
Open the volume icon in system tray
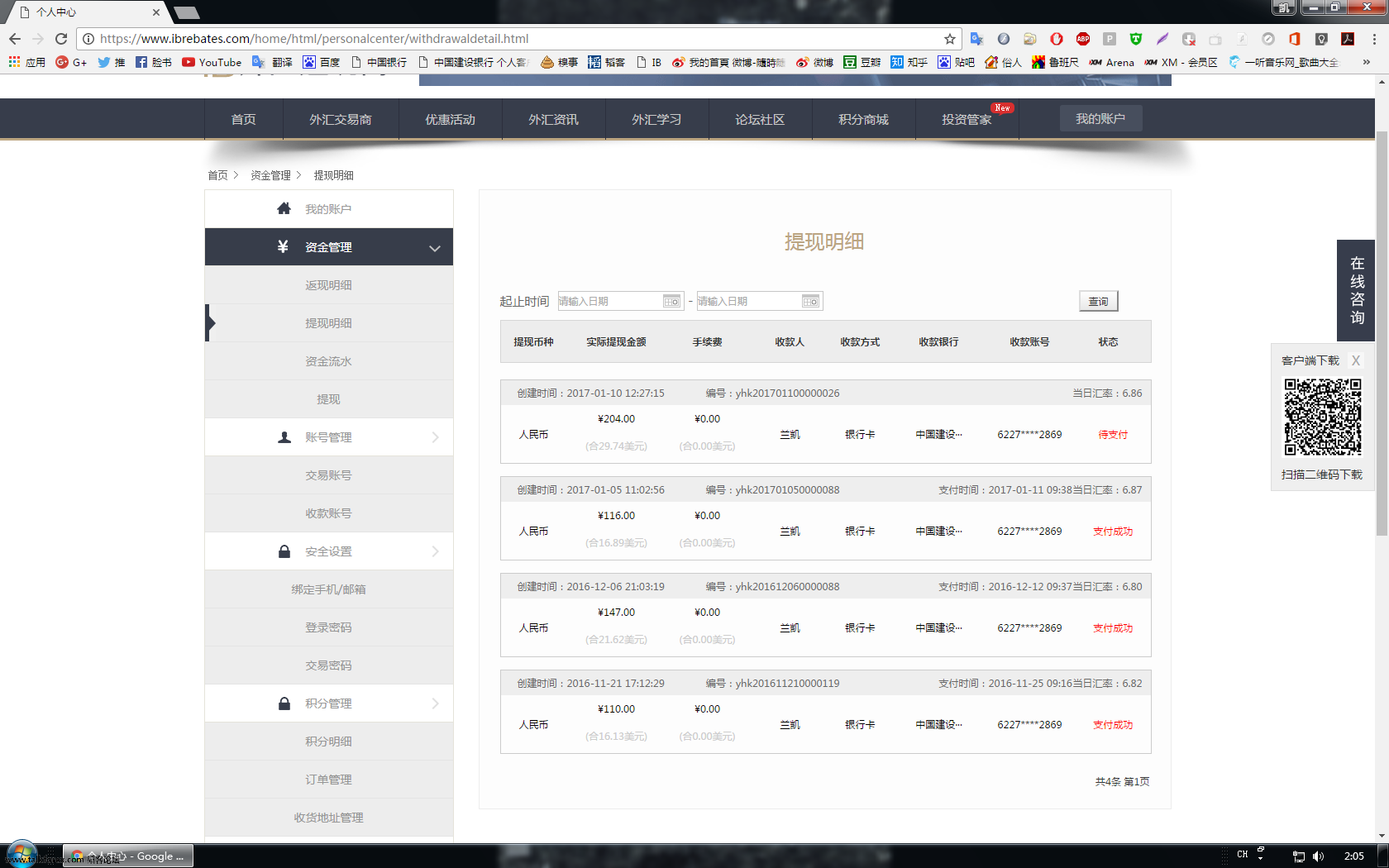1318,856
